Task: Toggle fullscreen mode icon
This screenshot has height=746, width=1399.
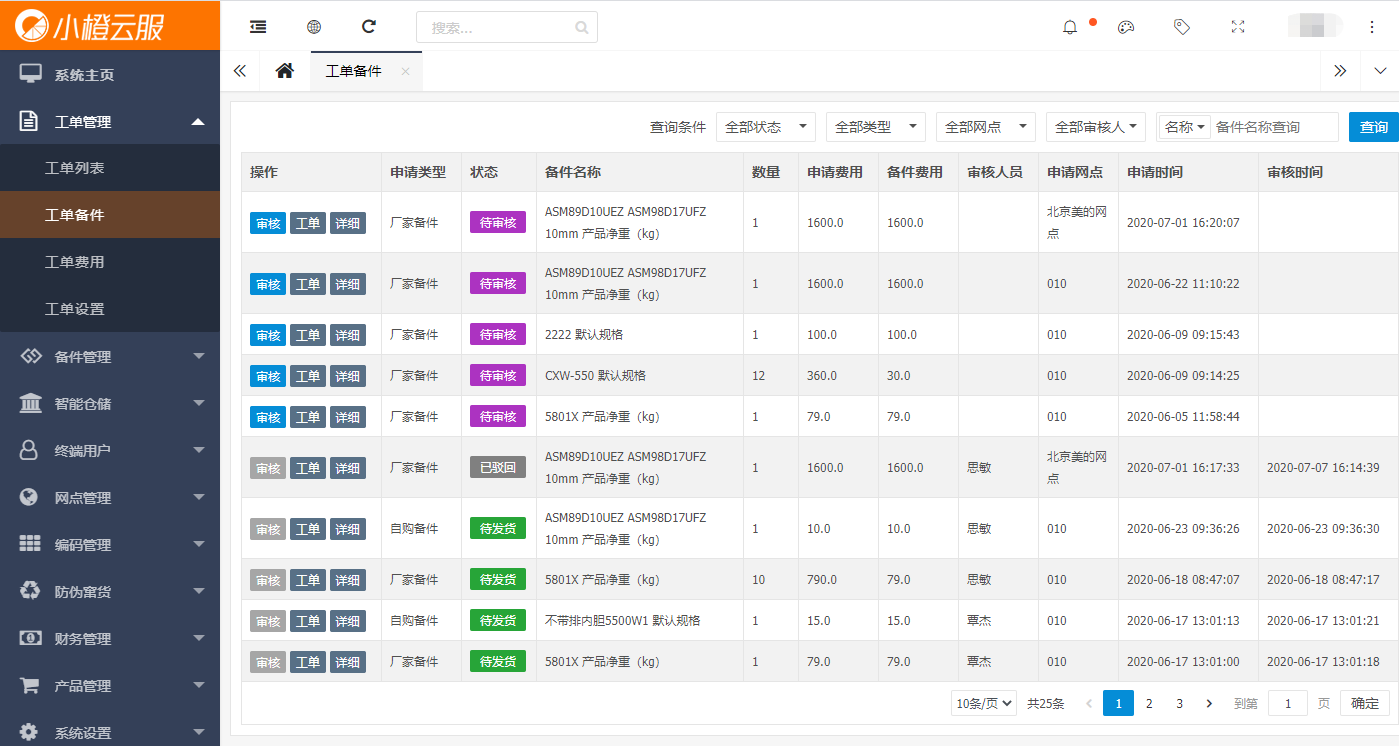Action: (x=1238, y=27)
